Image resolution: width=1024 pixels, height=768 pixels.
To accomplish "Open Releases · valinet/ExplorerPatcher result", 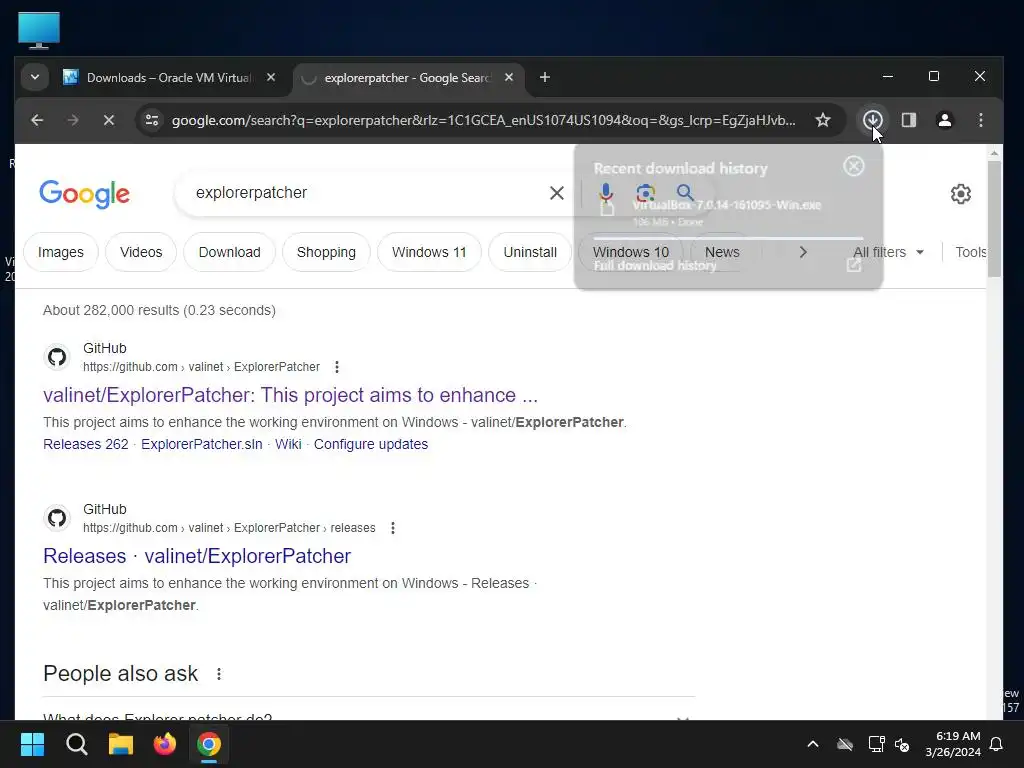I will pos(197,556).
